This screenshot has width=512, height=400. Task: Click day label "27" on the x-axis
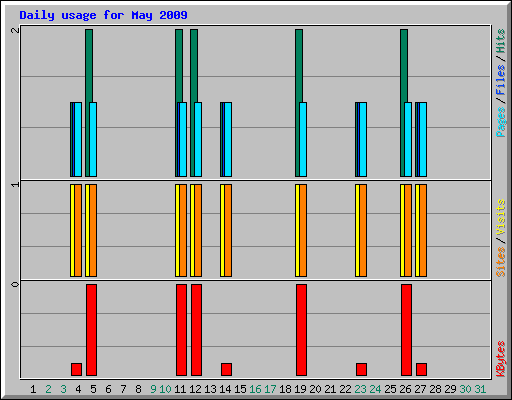(x=420, y=389)
